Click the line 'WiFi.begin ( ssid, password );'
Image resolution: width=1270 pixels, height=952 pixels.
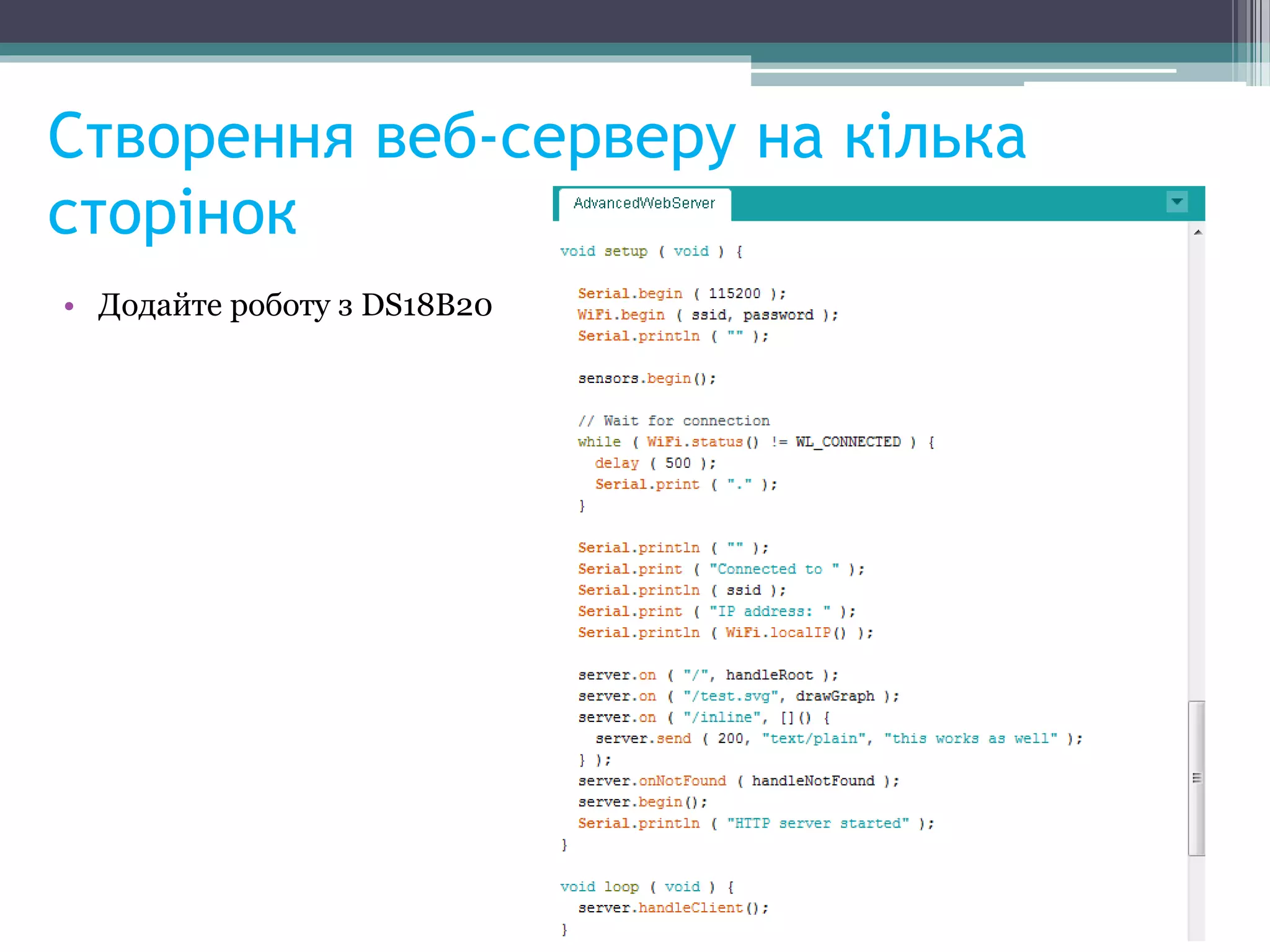(x=708, y=315)
